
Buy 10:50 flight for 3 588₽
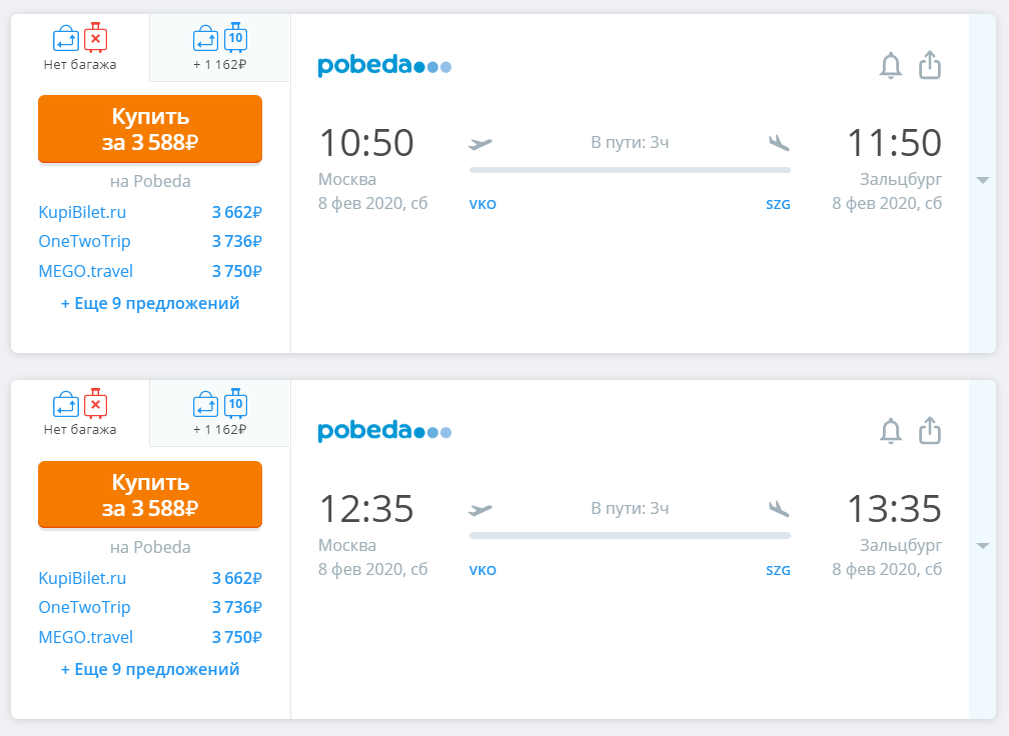[150, 129]
